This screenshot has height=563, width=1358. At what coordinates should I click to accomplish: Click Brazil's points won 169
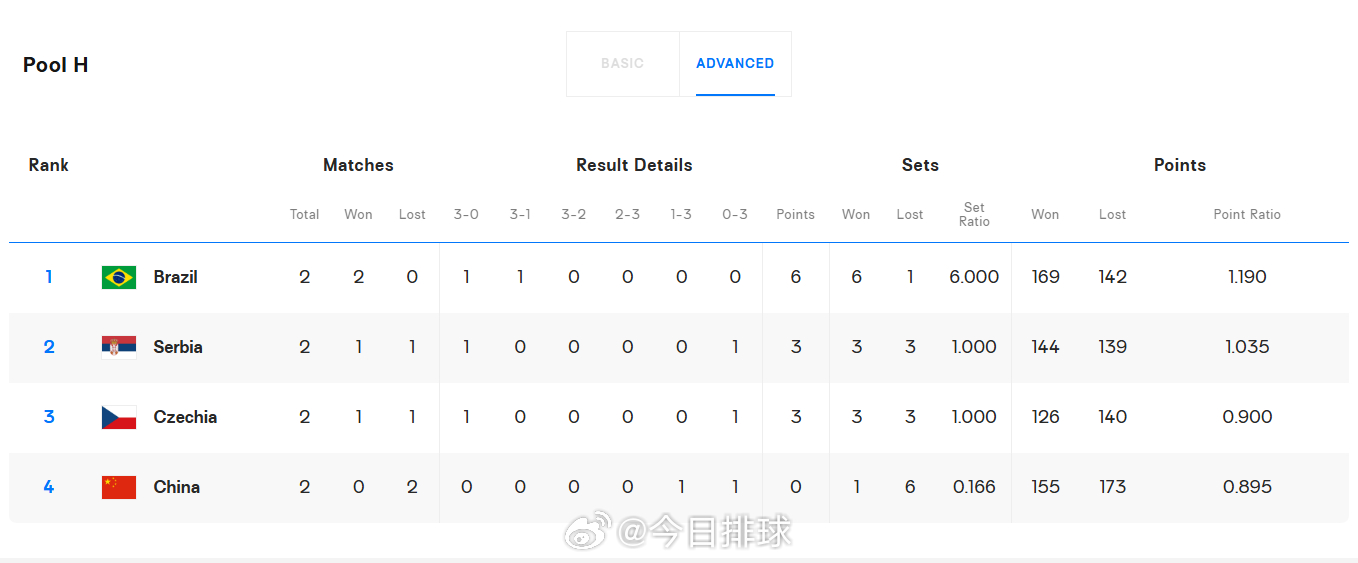tap(1045, 277)
